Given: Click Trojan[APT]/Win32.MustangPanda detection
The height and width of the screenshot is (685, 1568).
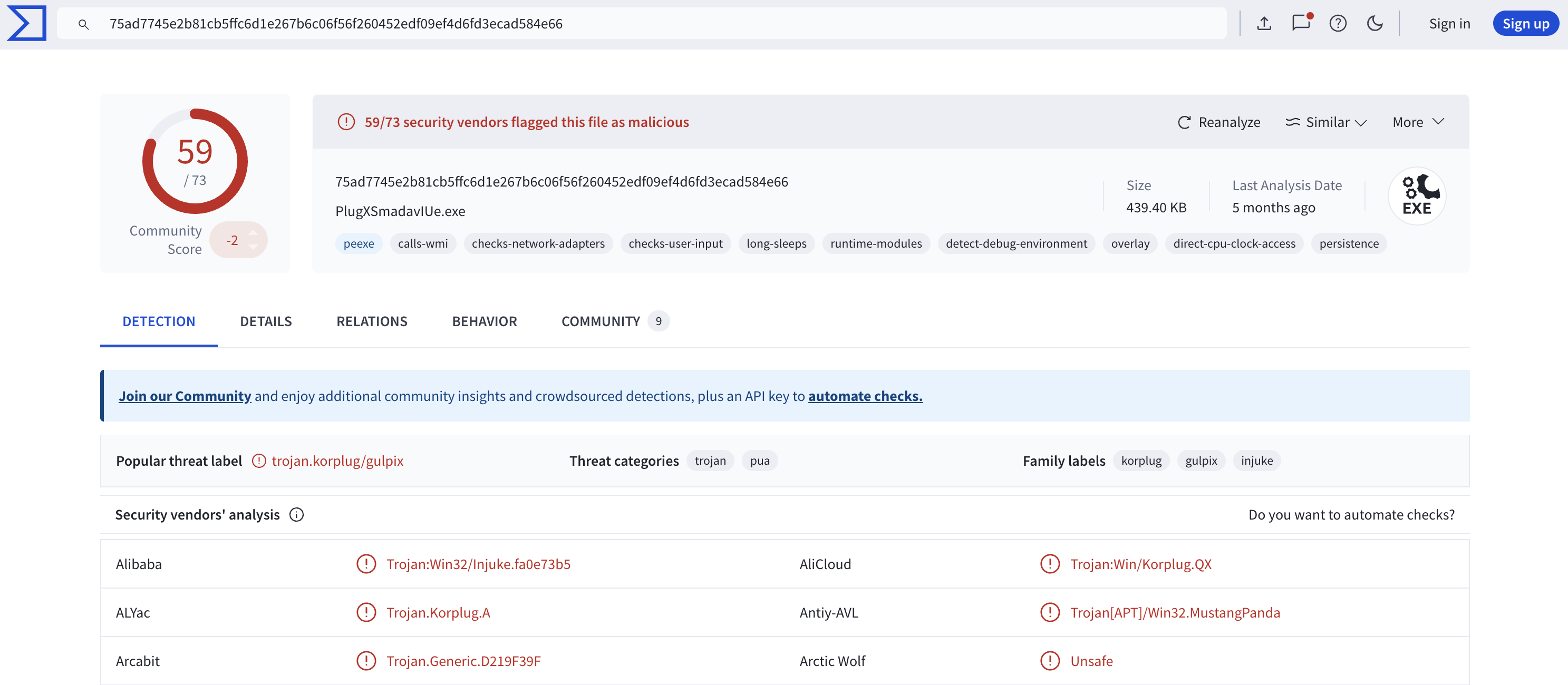Looking at the screenshot, I should (1175, 612).
